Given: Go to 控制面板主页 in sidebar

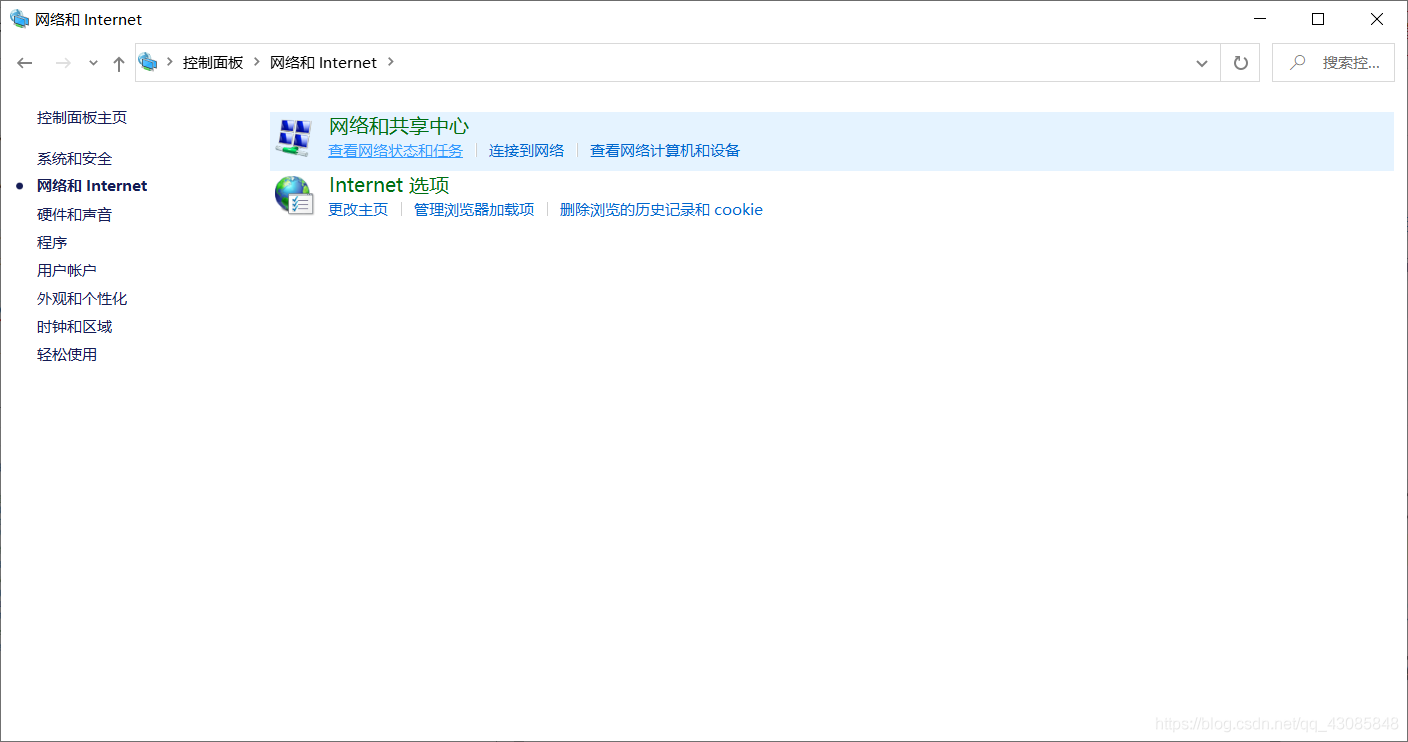Looking at the screenshot, I should 82,118.
